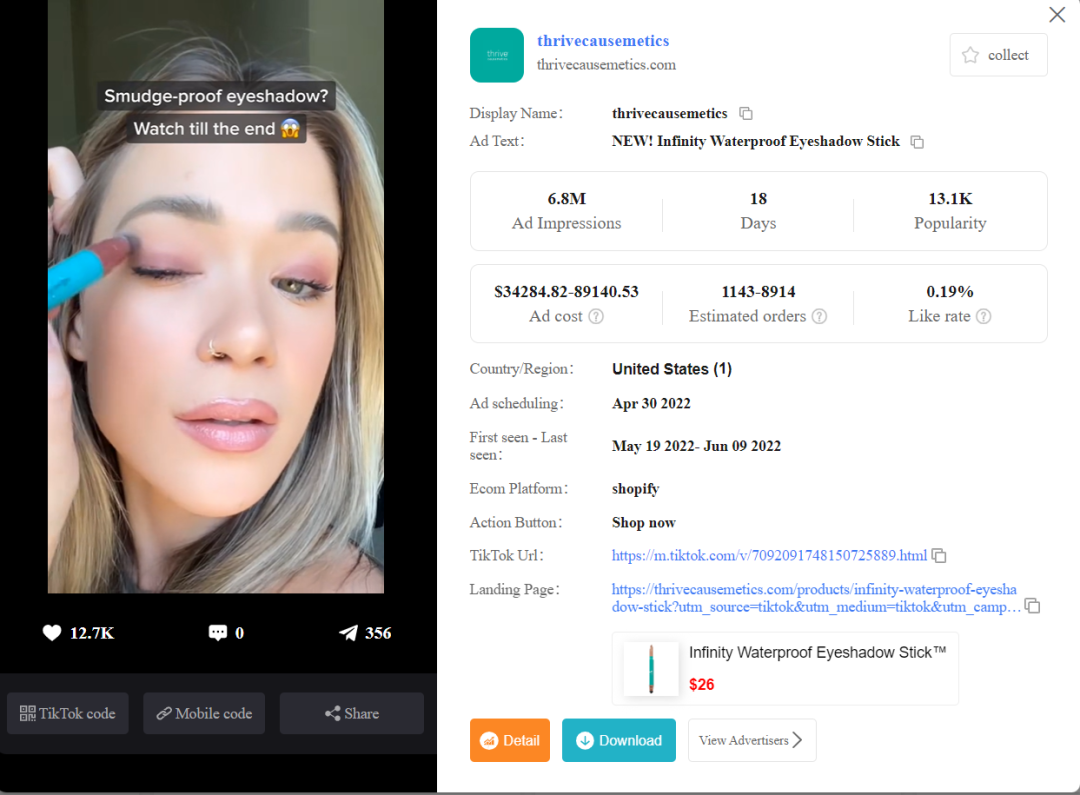1080x795 pixels.
Task: Open the TikTok Url link
Action: click(x=769, y=555)
